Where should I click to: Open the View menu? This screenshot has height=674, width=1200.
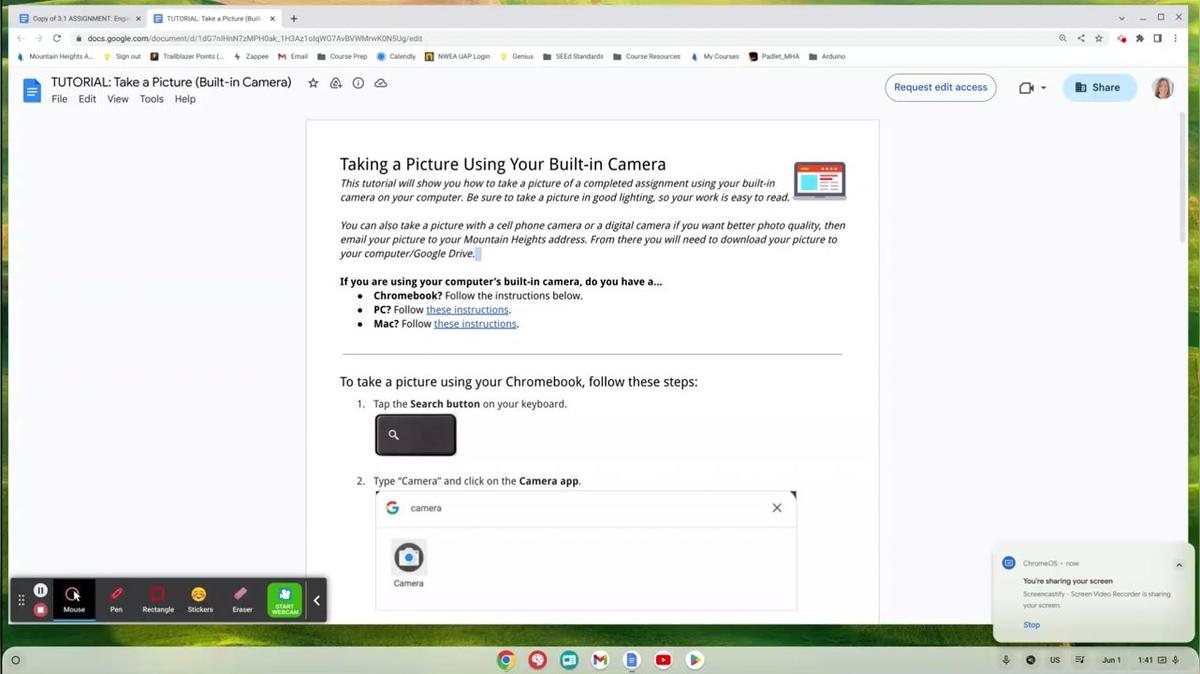click(118, 99)
